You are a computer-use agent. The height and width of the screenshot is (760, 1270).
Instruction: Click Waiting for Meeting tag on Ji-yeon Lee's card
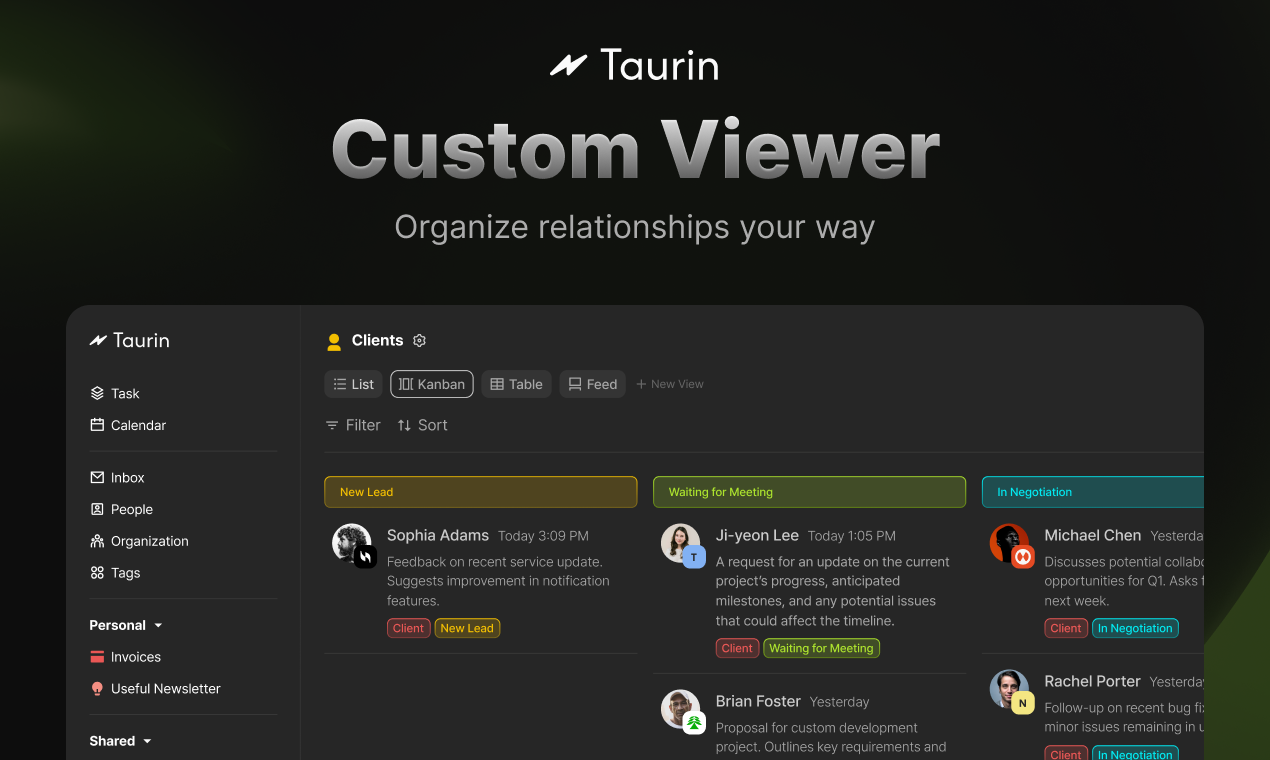821,648
